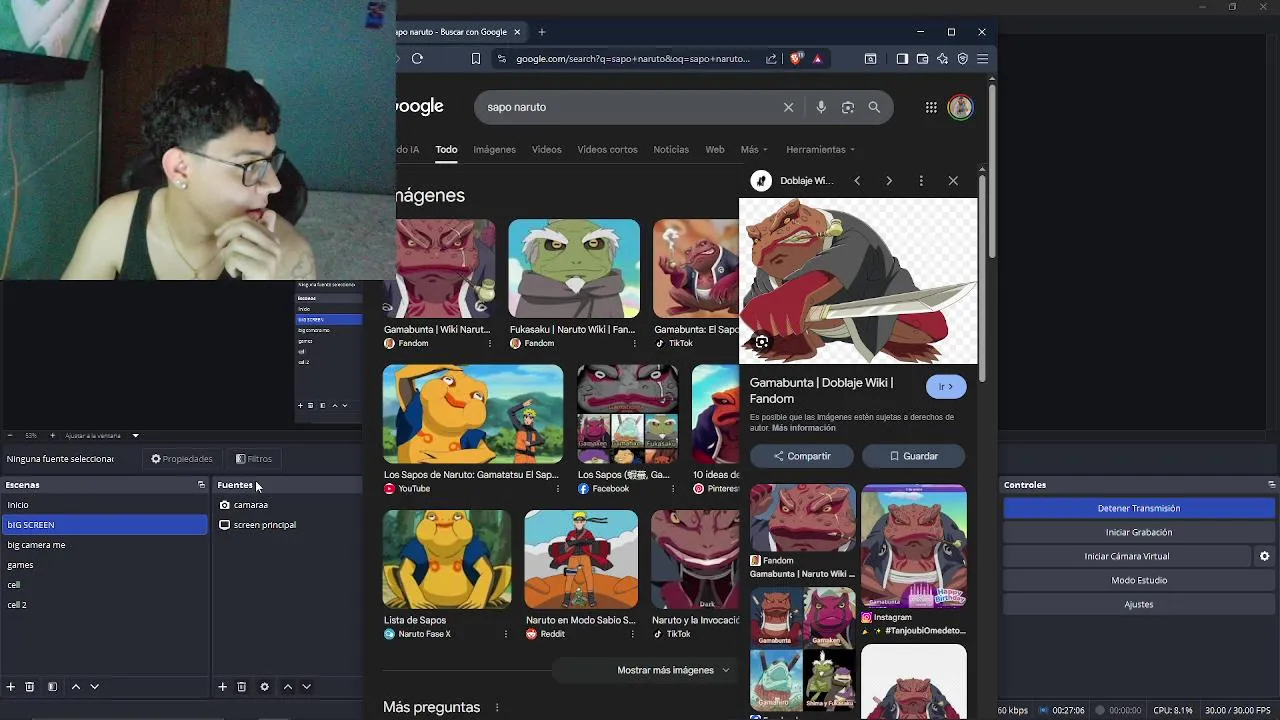Add a new source in Fuentes
Viewport: 1280px width, 720px height.
click(x=222, y=687)
